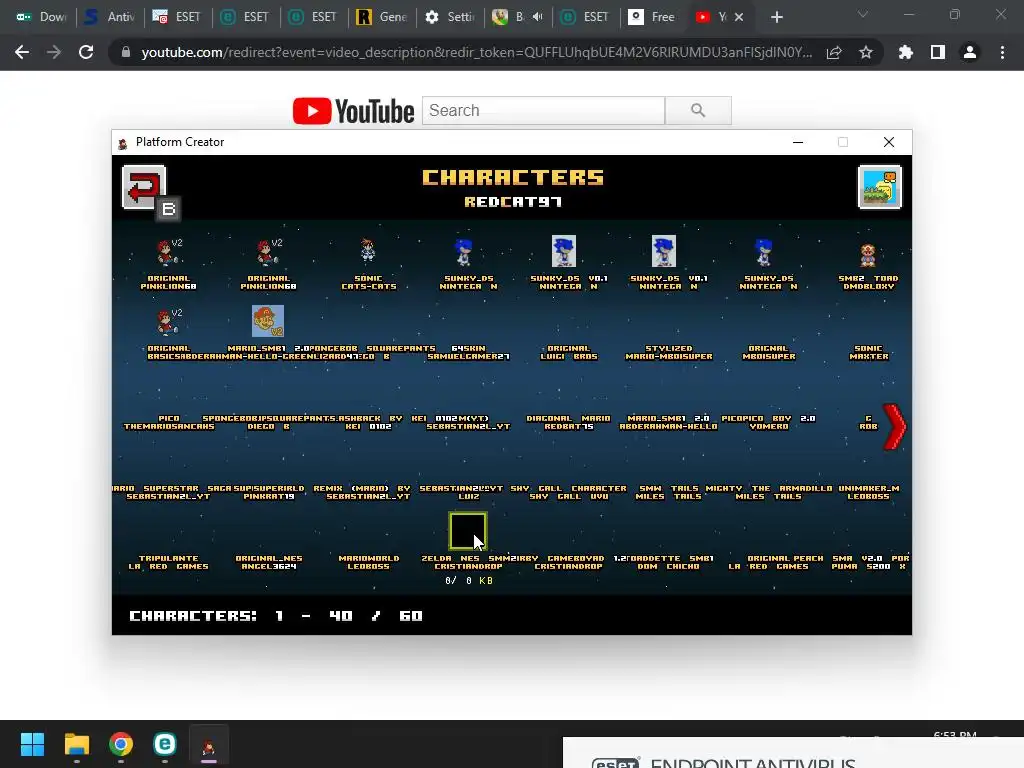The height and width of the screenshot is (768, 1024).
Task: Click the B key hint beside back arrow
Action: click(168, 209)
